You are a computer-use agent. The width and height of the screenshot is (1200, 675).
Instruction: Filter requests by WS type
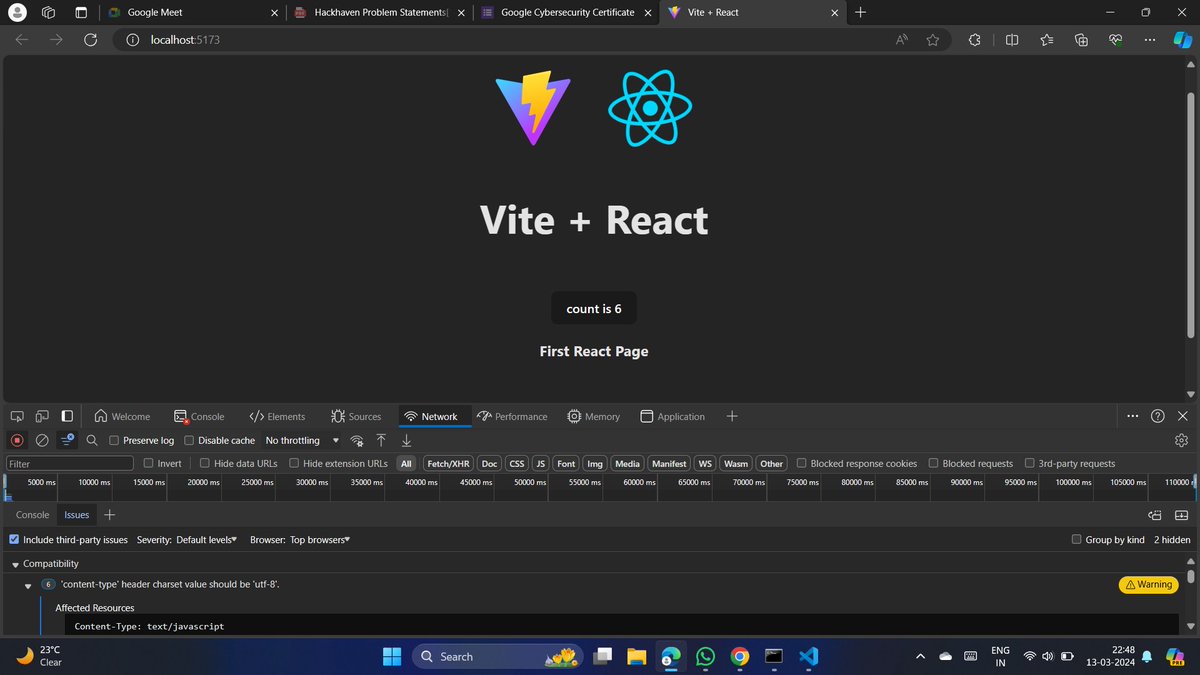coord(705,463)
